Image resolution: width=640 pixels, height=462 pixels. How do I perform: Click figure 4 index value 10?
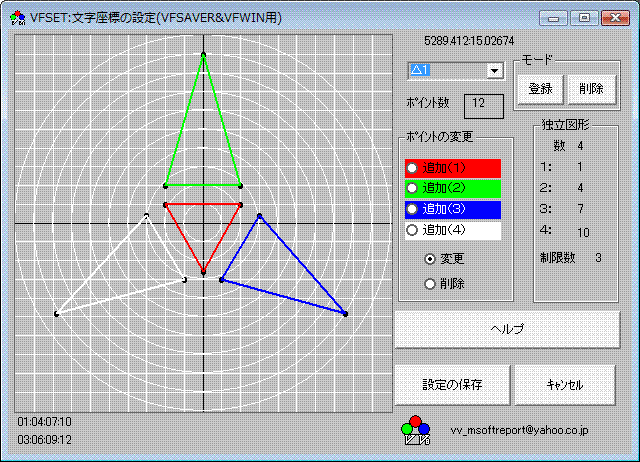[x=584, y=233]
